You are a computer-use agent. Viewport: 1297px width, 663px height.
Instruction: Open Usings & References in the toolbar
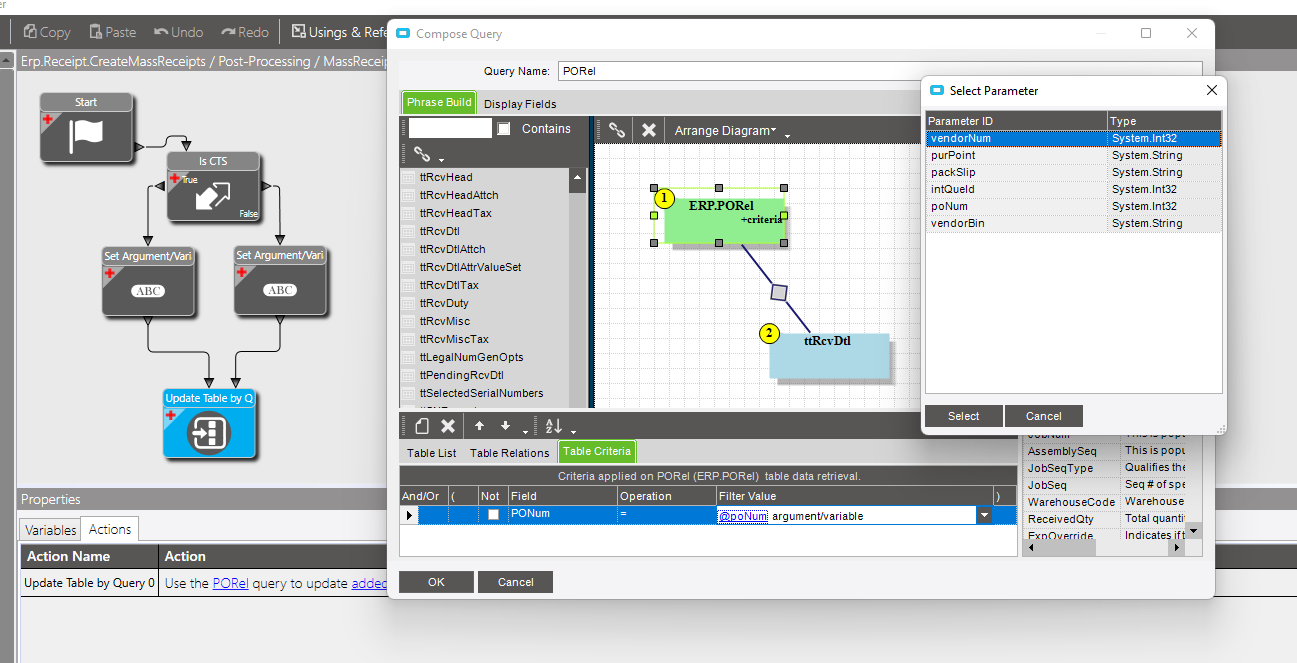click(338, 32)
